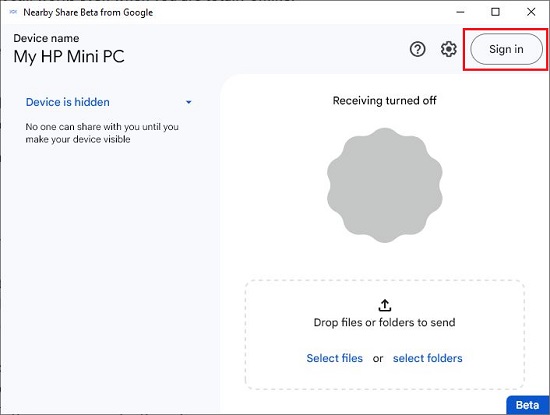Click the Nearby Share app icon in title bar
Image resolution: width=550 pixels, height=415 pixels.
tap(13, 12)
